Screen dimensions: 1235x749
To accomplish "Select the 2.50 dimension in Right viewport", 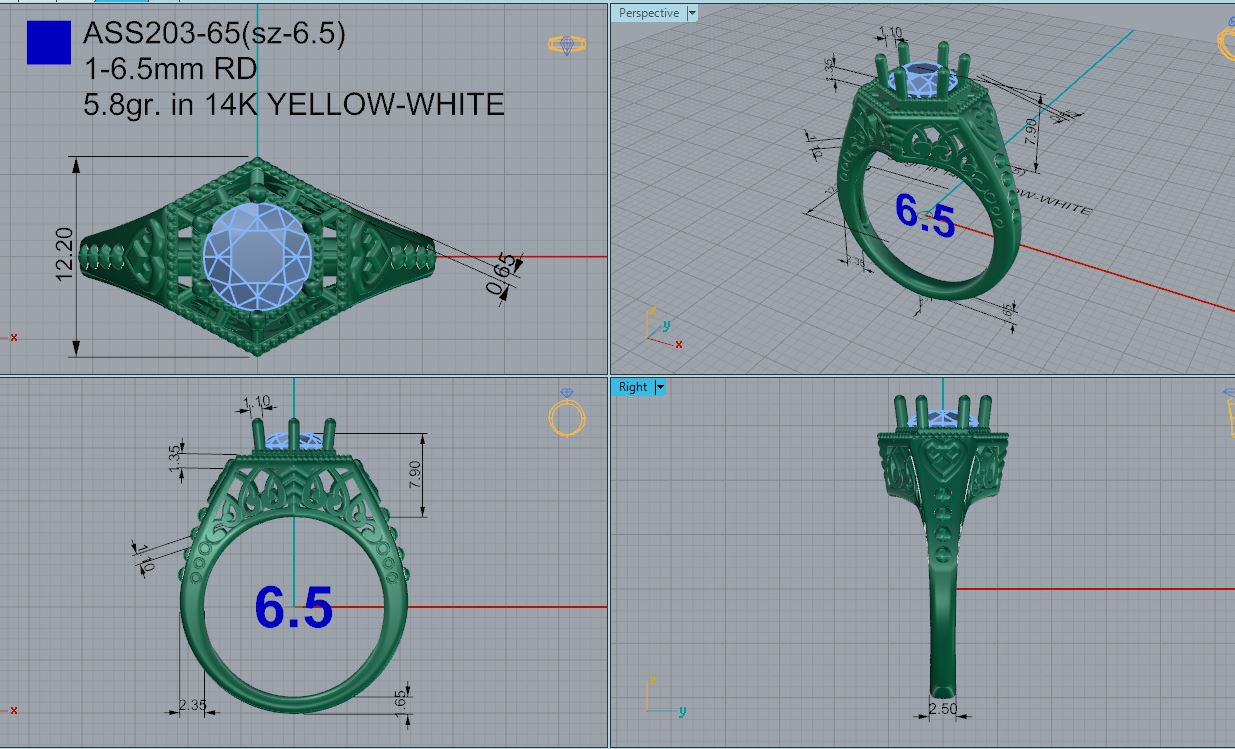I will pos(942,709).
